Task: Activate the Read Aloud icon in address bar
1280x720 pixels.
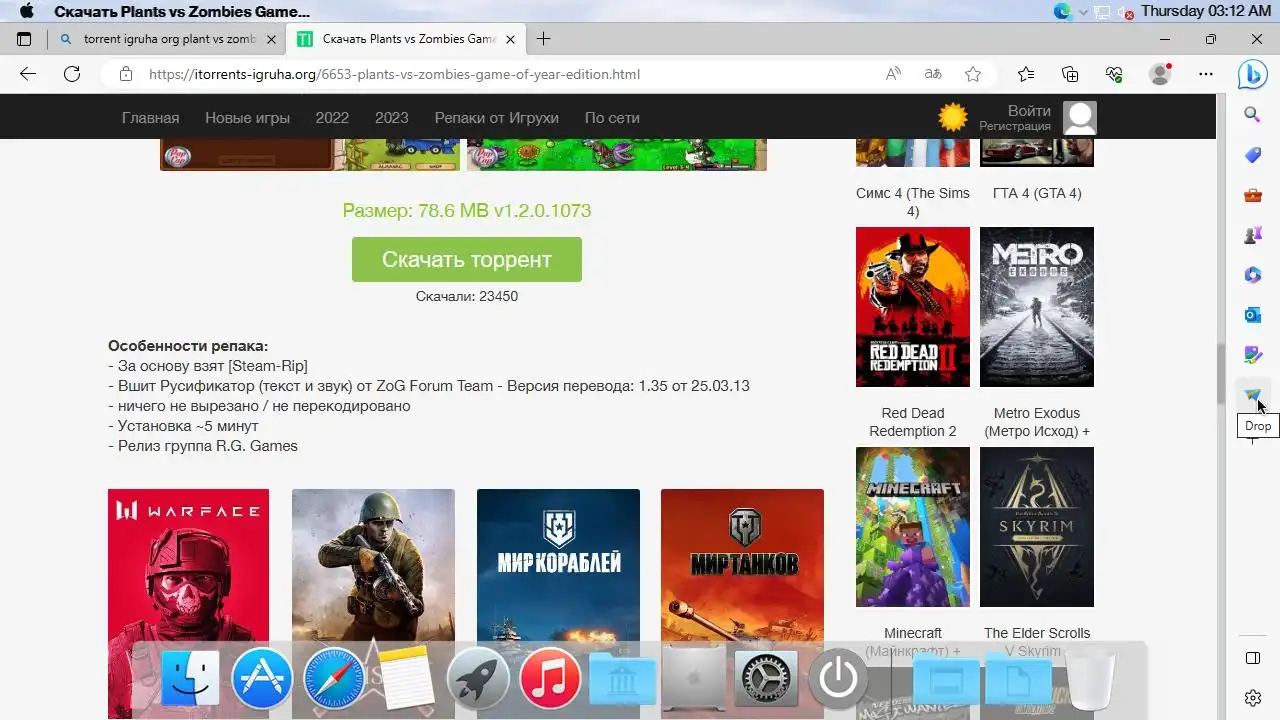Action: pos(893,74)
